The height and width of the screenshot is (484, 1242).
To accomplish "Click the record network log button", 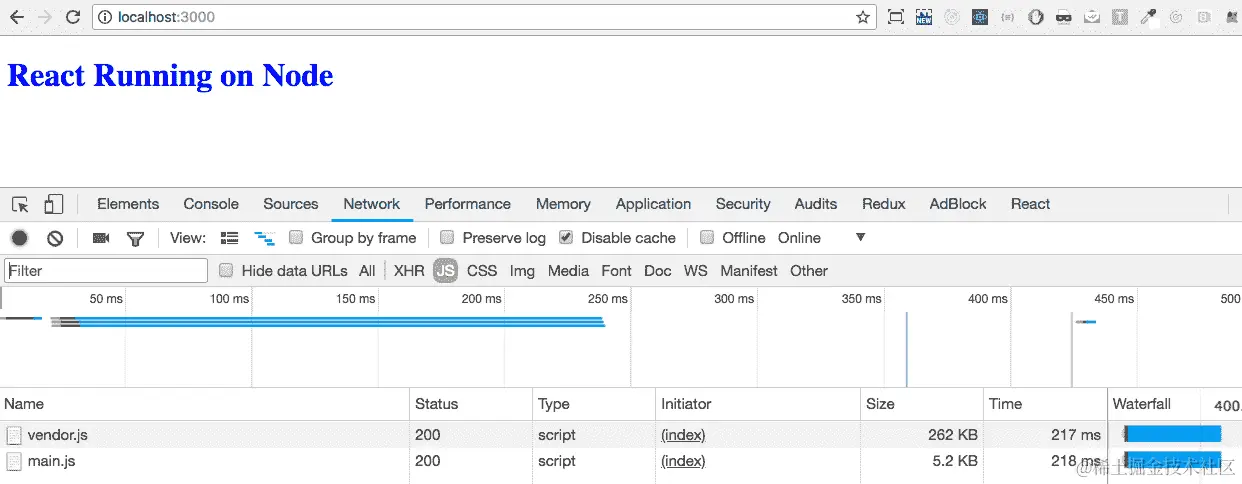I will pos(20,238).
